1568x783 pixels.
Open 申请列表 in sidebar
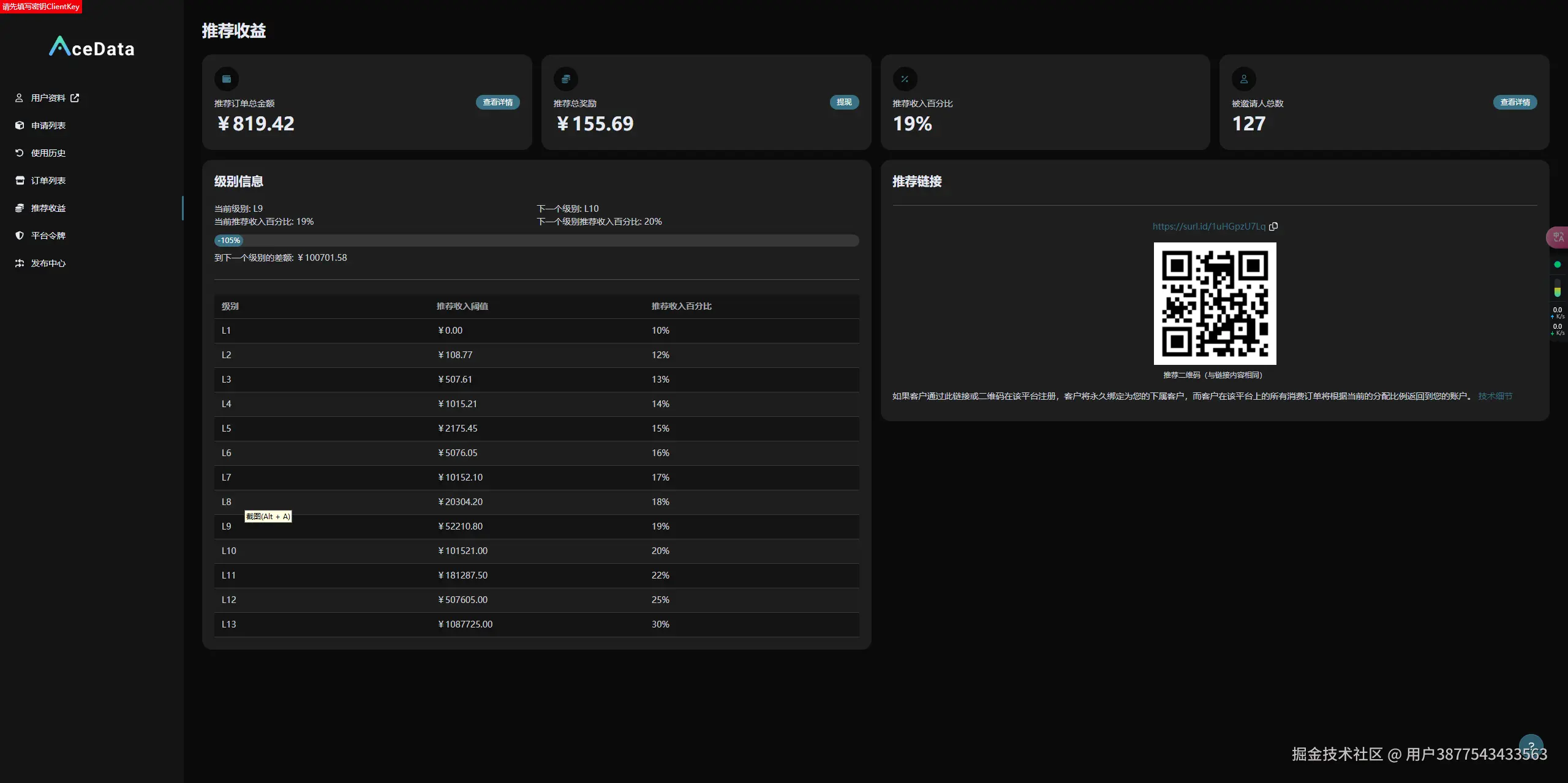pyautogui.click(x=48, y=126)
